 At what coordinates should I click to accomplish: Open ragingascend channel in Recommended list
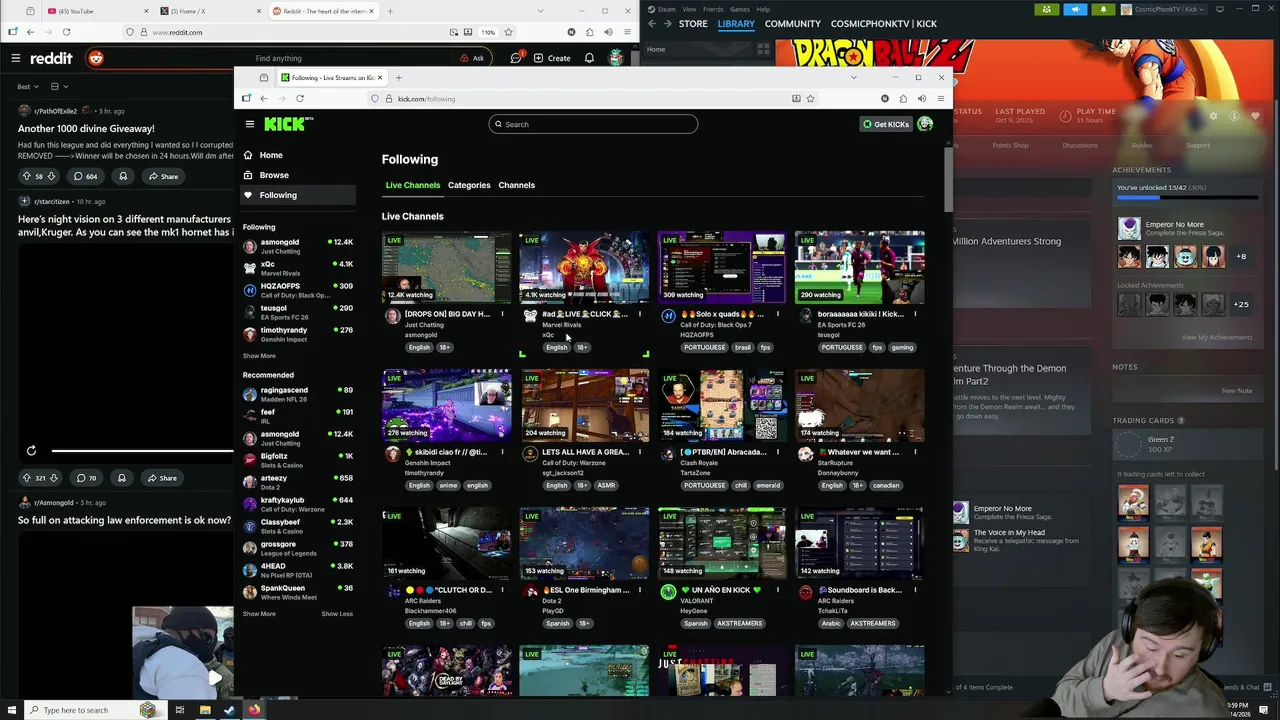[298, 394]
